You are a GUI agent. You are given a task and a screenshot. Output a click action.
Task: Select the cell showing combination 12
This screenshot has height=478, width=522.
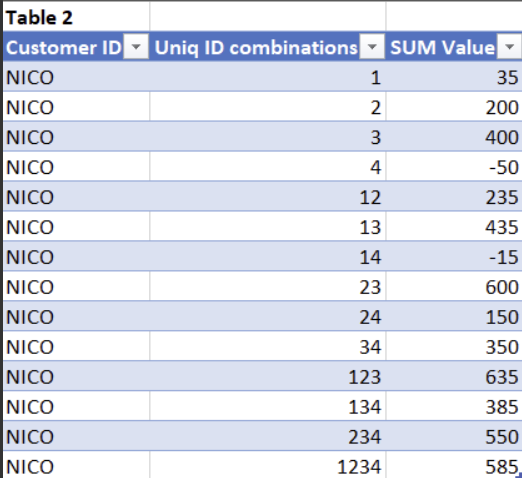[268, 196]
